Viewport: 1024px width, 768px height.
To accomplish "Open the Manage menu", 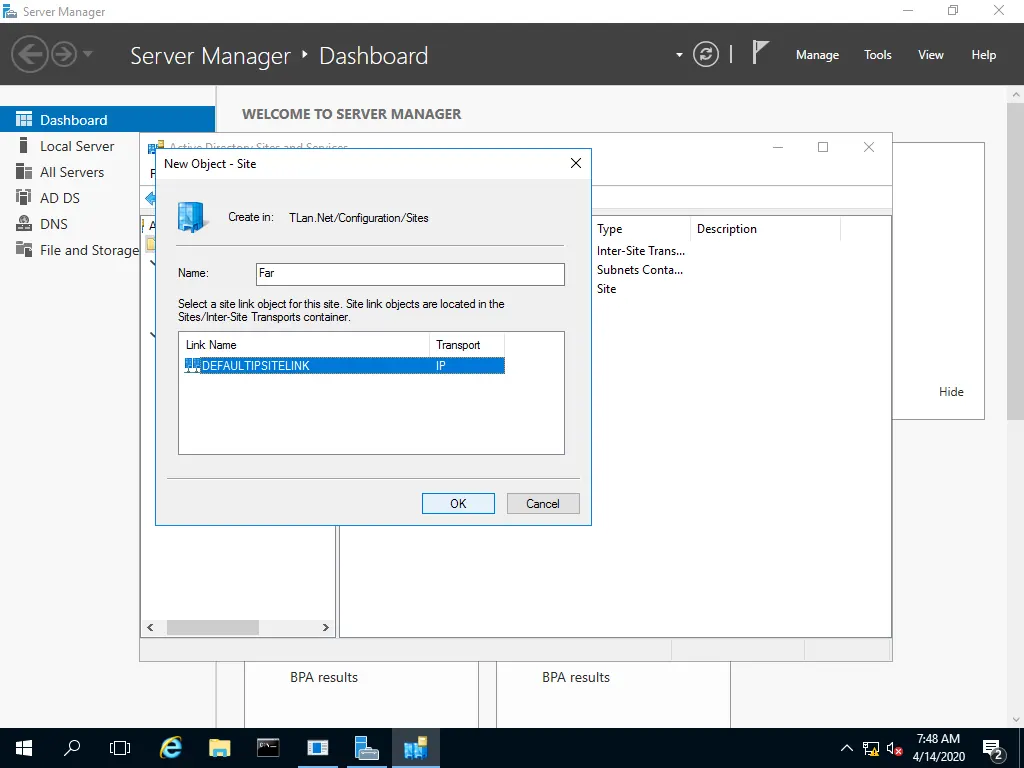I will click(817, 55).
